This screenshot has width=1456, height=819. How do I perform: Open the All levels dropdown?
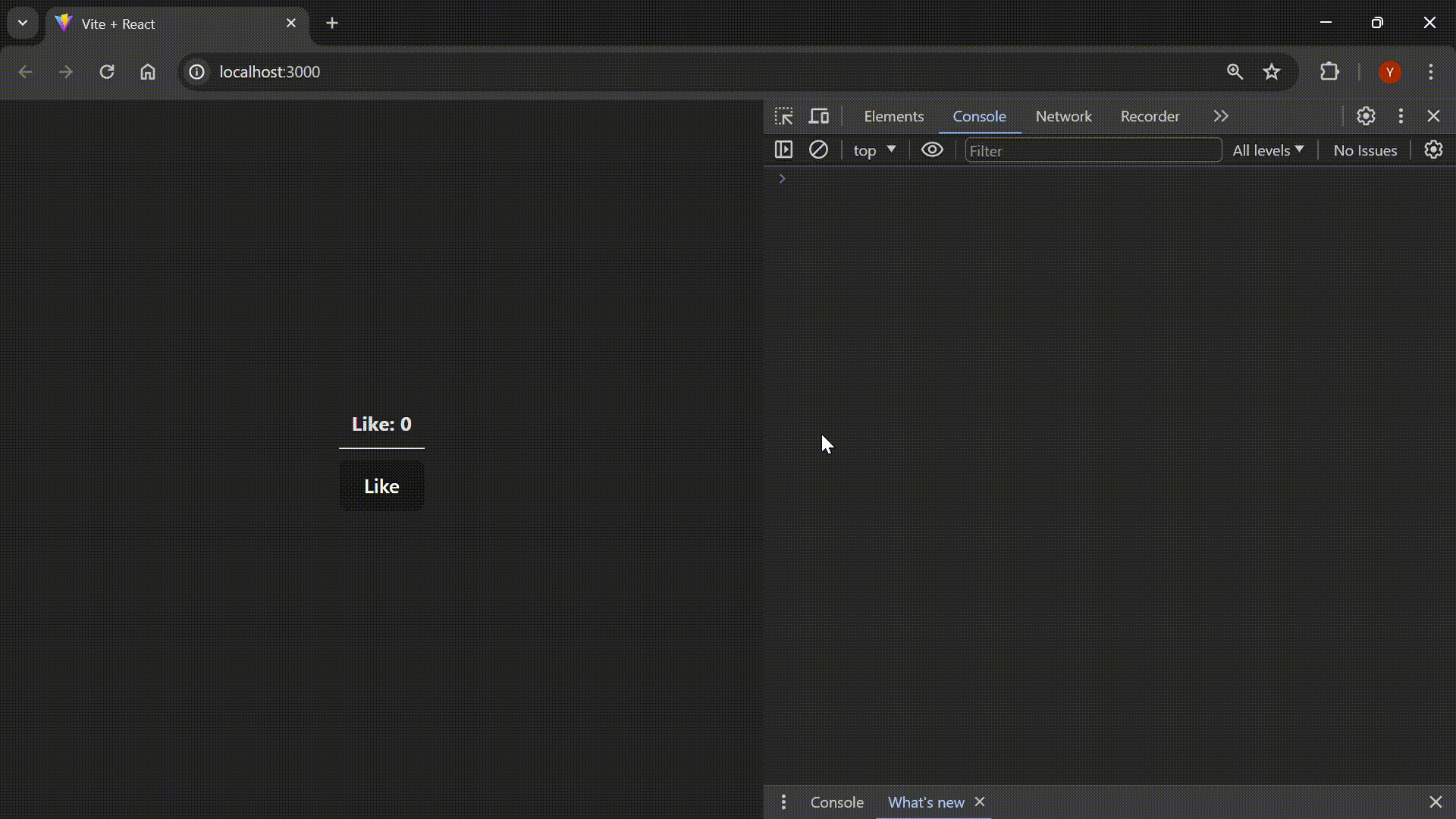coord(1268,150)
